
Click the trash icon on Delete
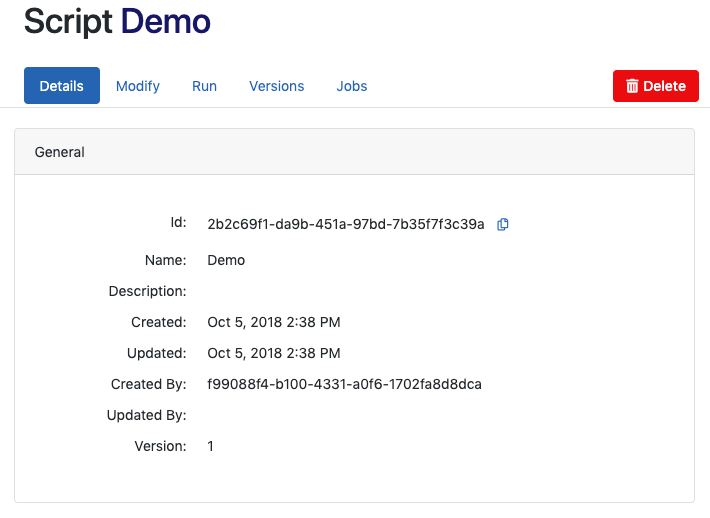pyautogui.click(x=632, y=86)
